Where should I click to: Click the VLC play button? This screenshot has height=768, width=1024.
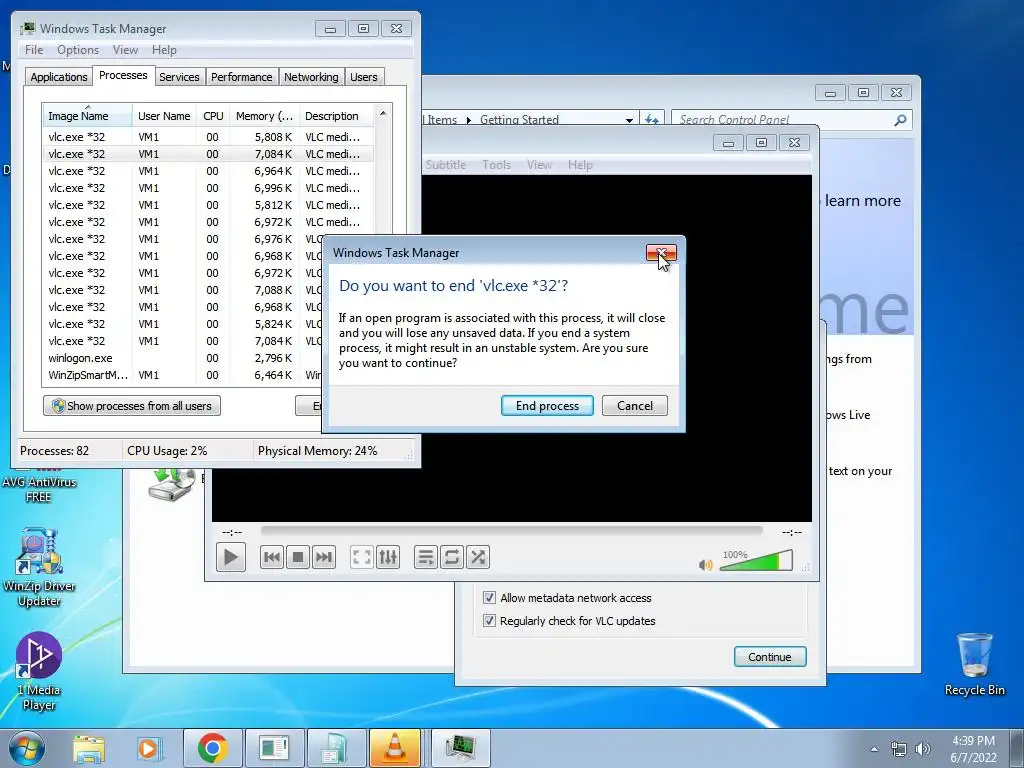pyautogui.click(x=231, y=557)
